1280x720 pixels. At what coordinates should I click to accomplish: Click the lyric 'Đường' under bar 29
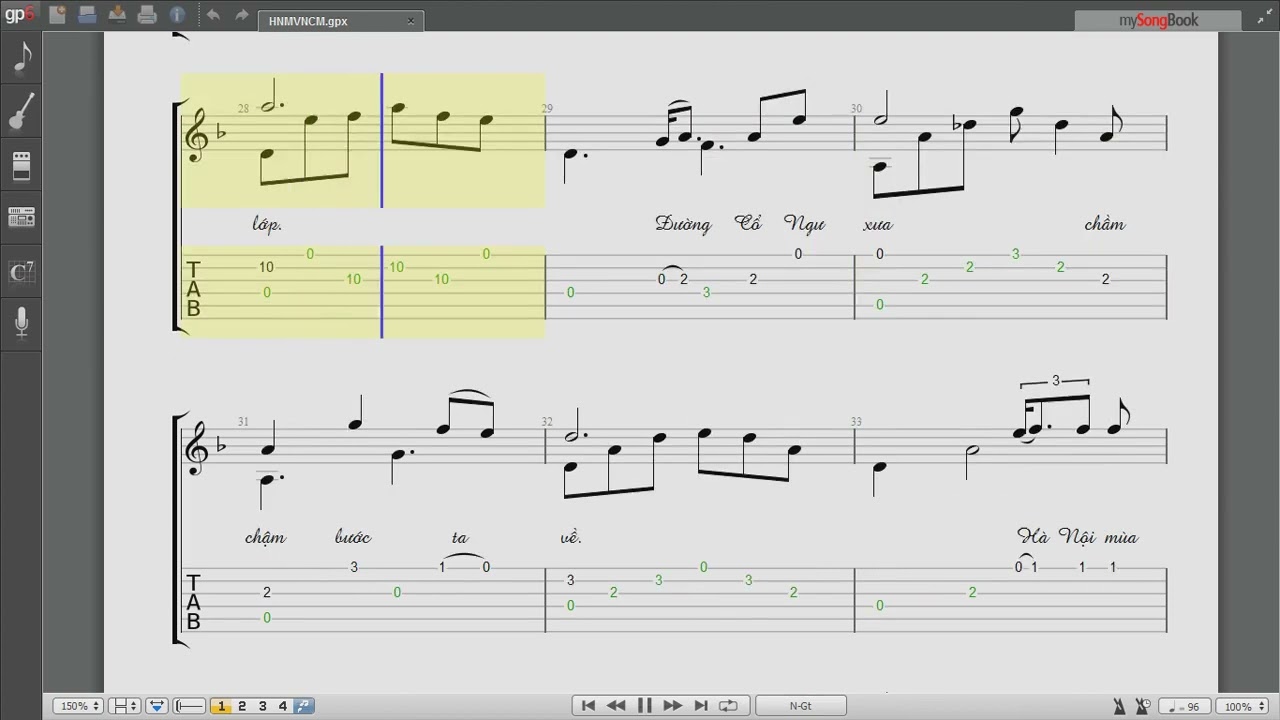click(x=683, y=224)
